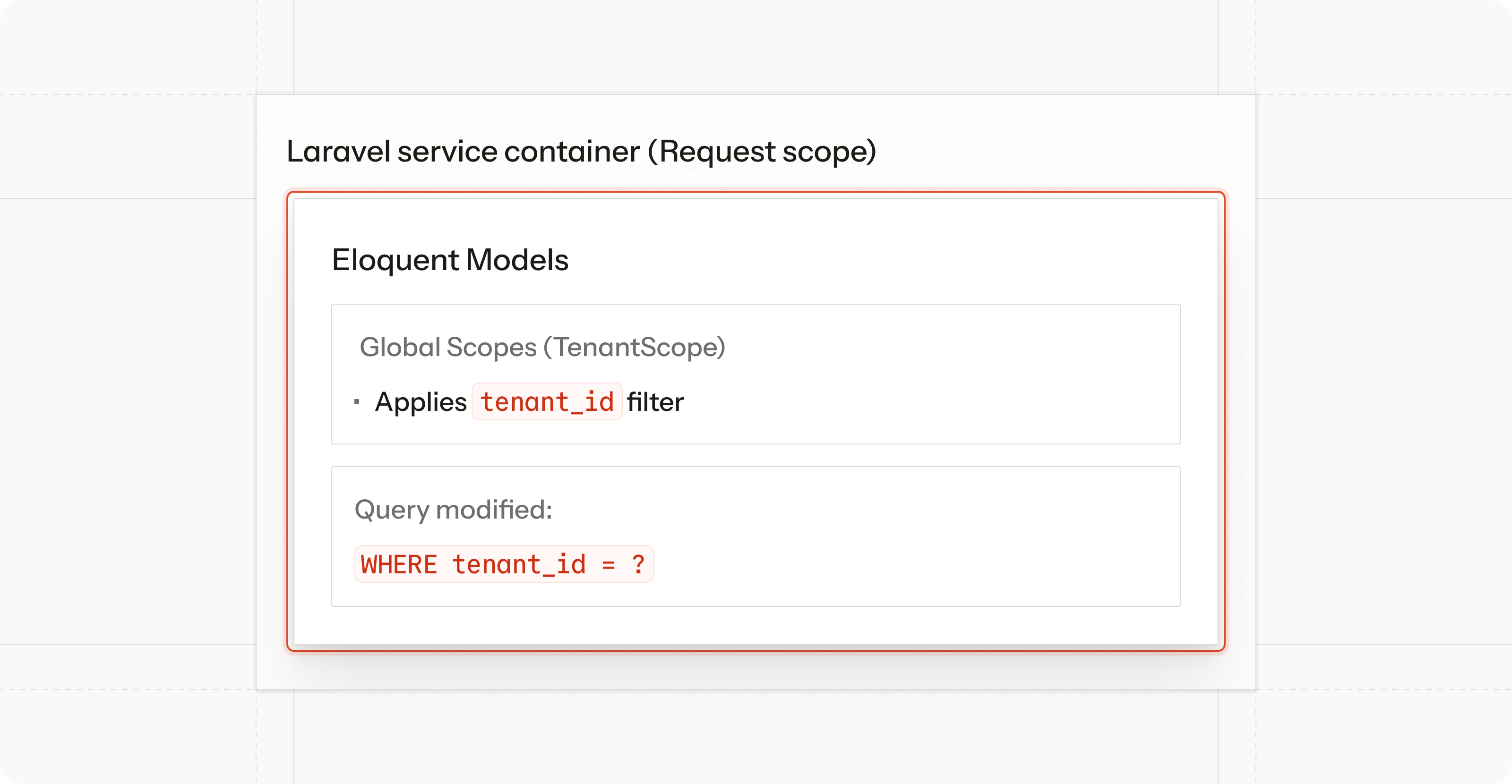The image size is (1512, 784).
Task: Click the (TenantScope) text
Action: (634, 347)
